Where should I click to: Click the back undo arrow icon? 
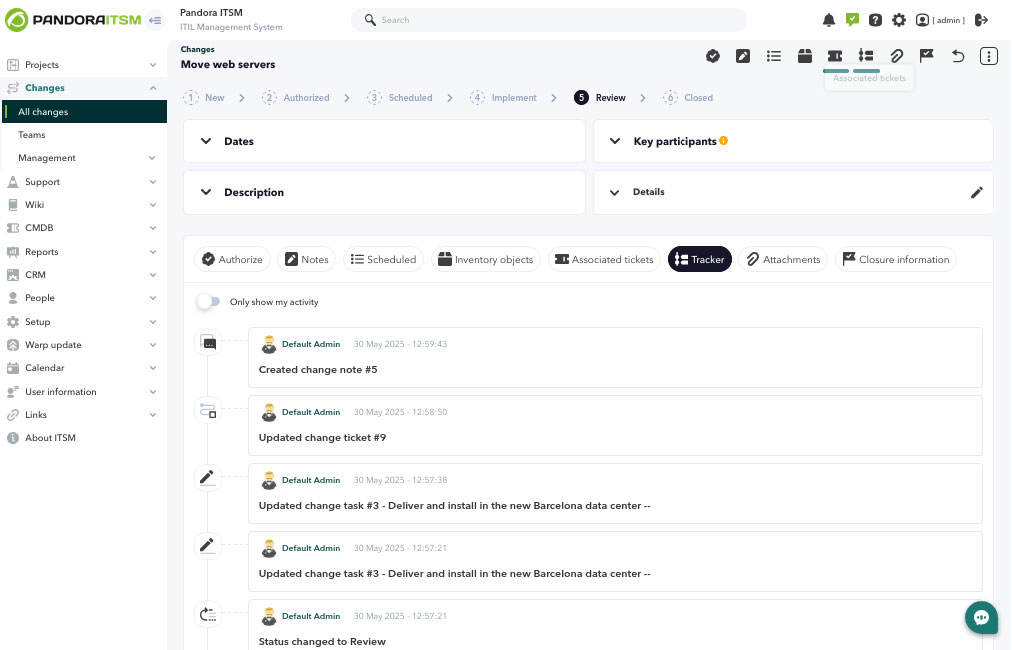pos(958,56)
